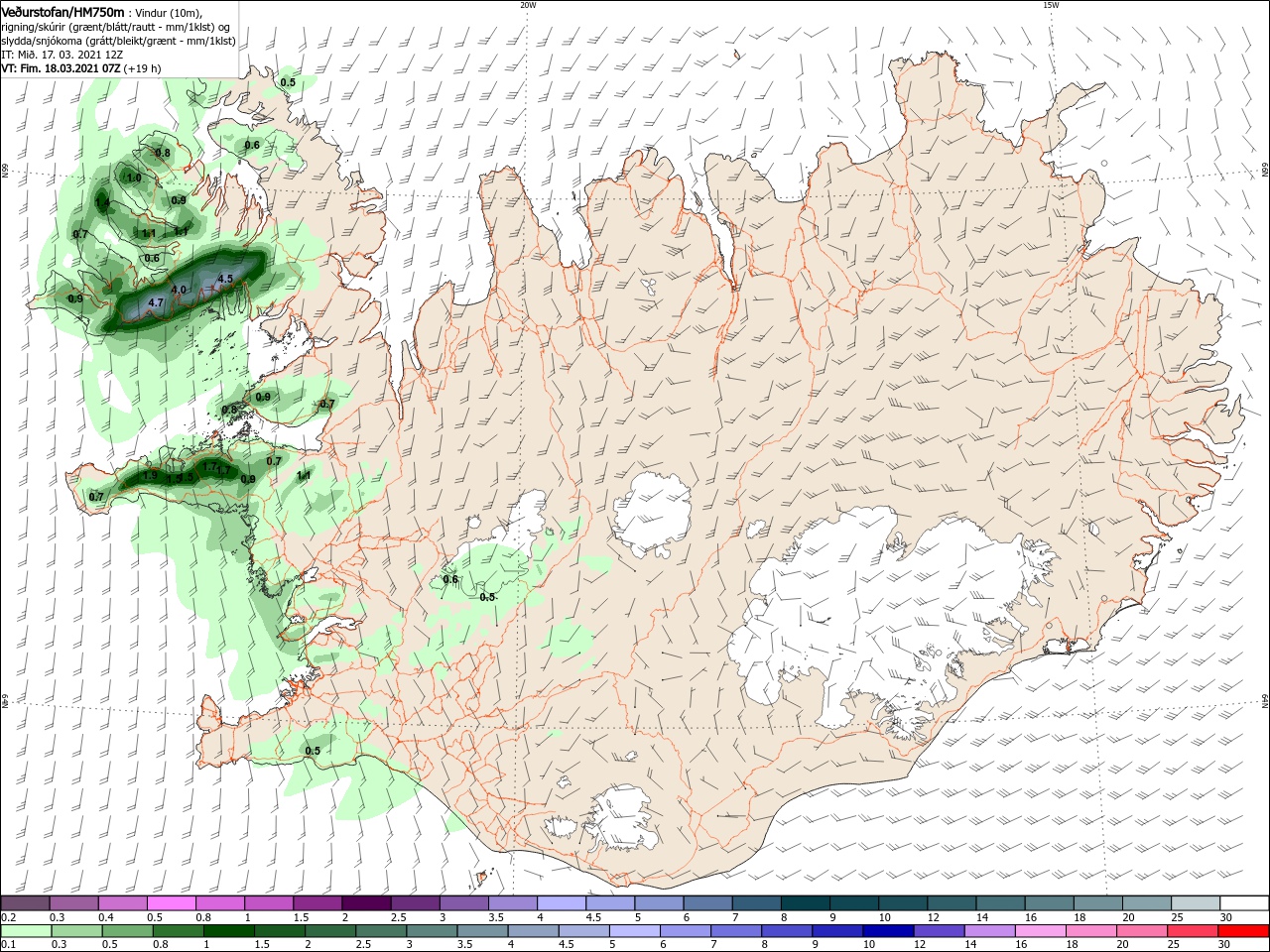Click the 0.1 legend scale label
Viewport: 1270px width, 952px height.
[8, 946]
